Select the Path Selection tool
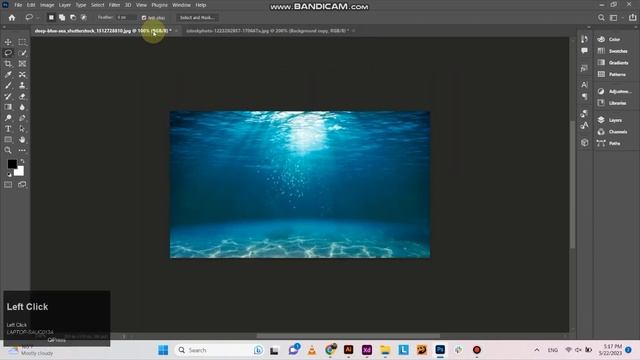 (x=22, y=129)
